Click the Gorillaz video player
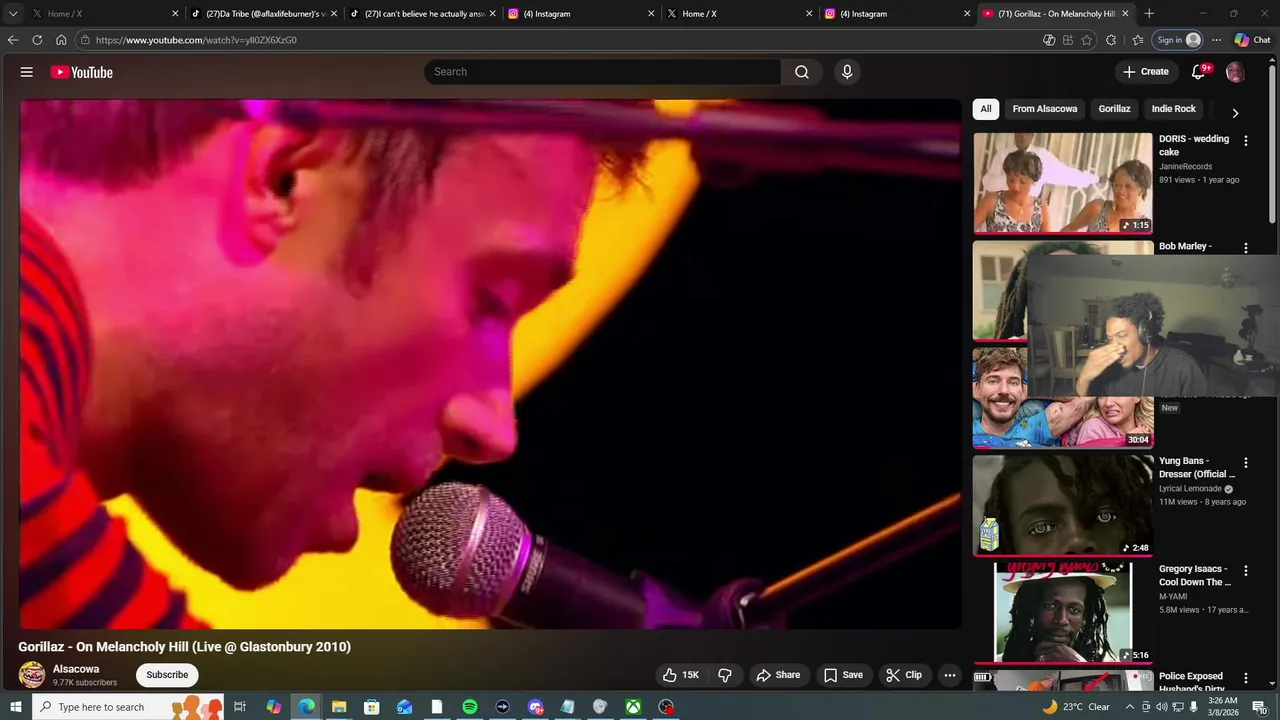 (490, 364)
